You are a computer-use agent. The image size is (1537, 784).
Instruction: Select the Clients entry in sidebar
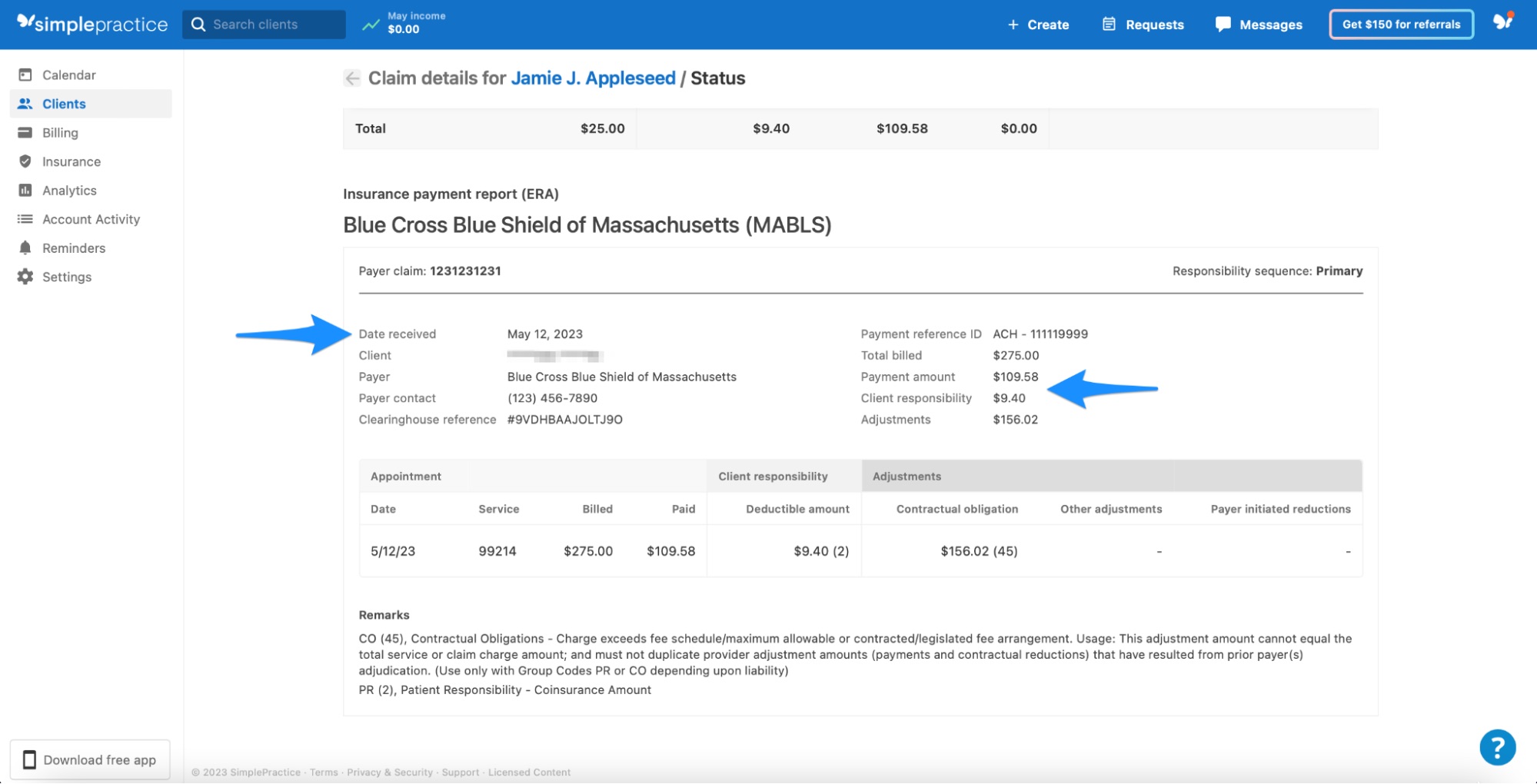click(x=65, y=103)
